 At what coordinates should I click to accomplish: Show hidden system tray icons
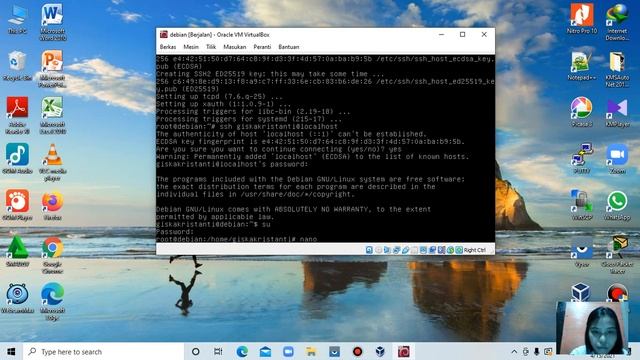pos(514,351)
